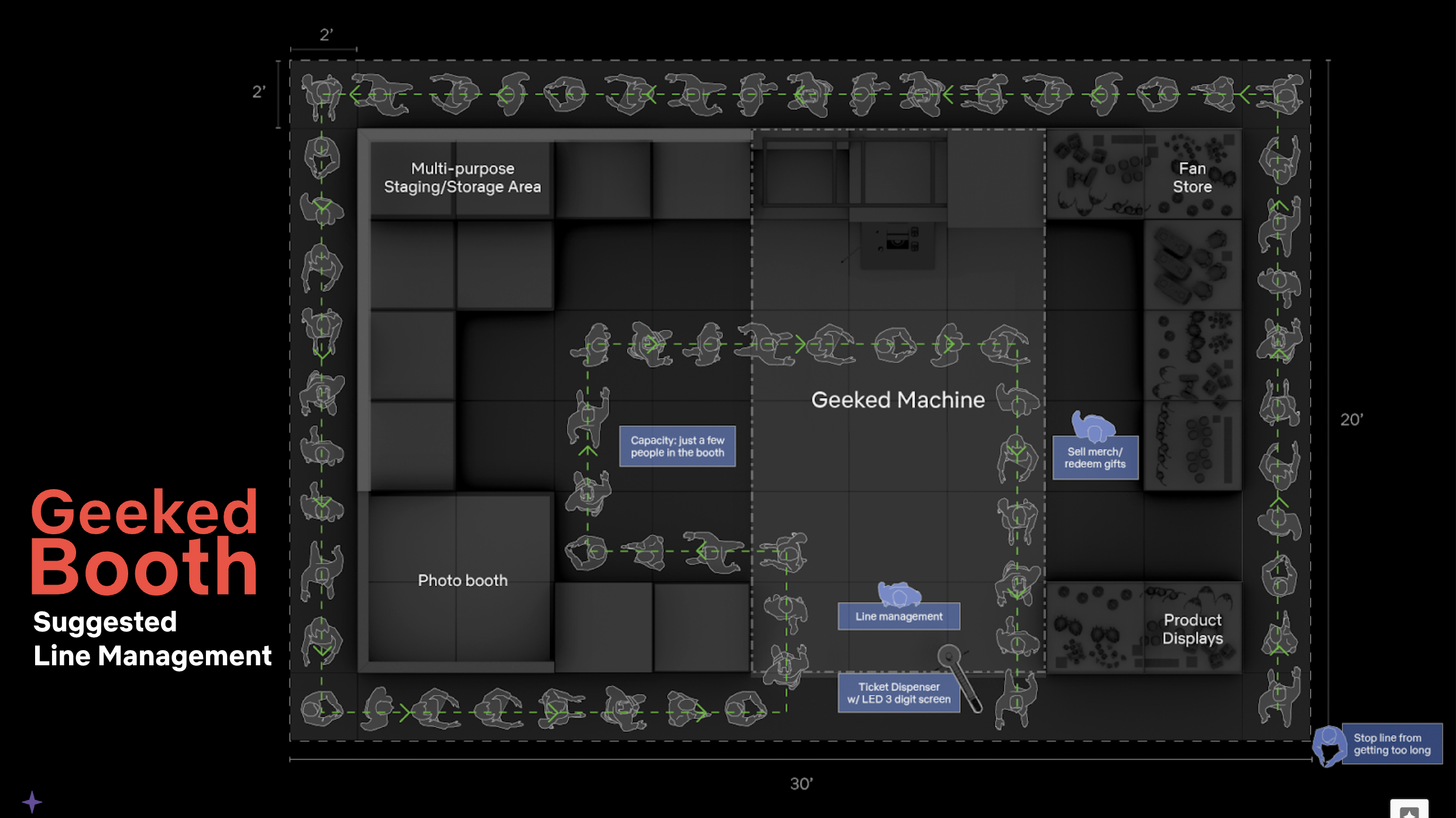1456x818 pixels.
Task: Click 'Stop line from getting too long' callout
Action: (x=1392, y=744)
